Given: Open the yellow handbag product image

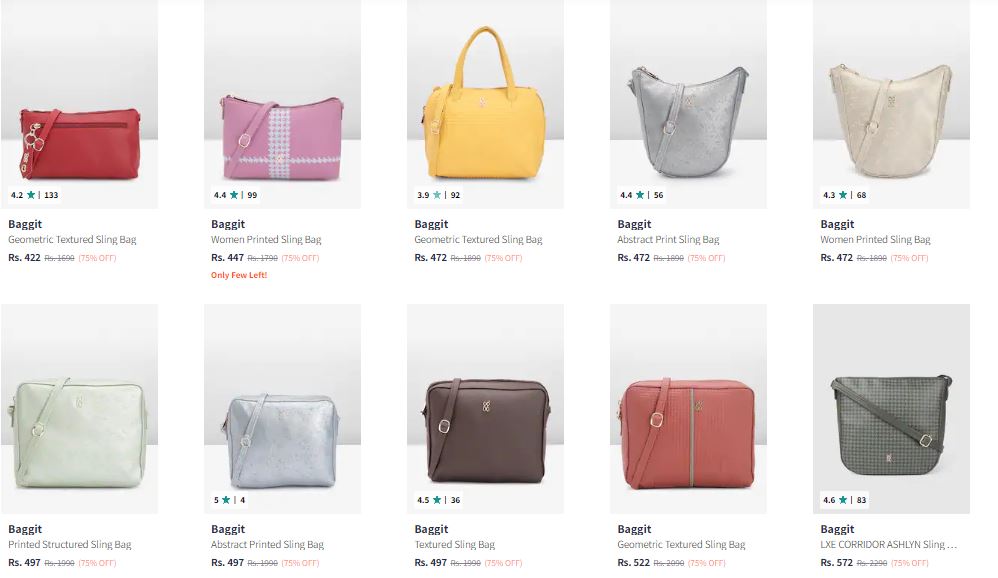Looking at the screenshot, I should [486, 104].
